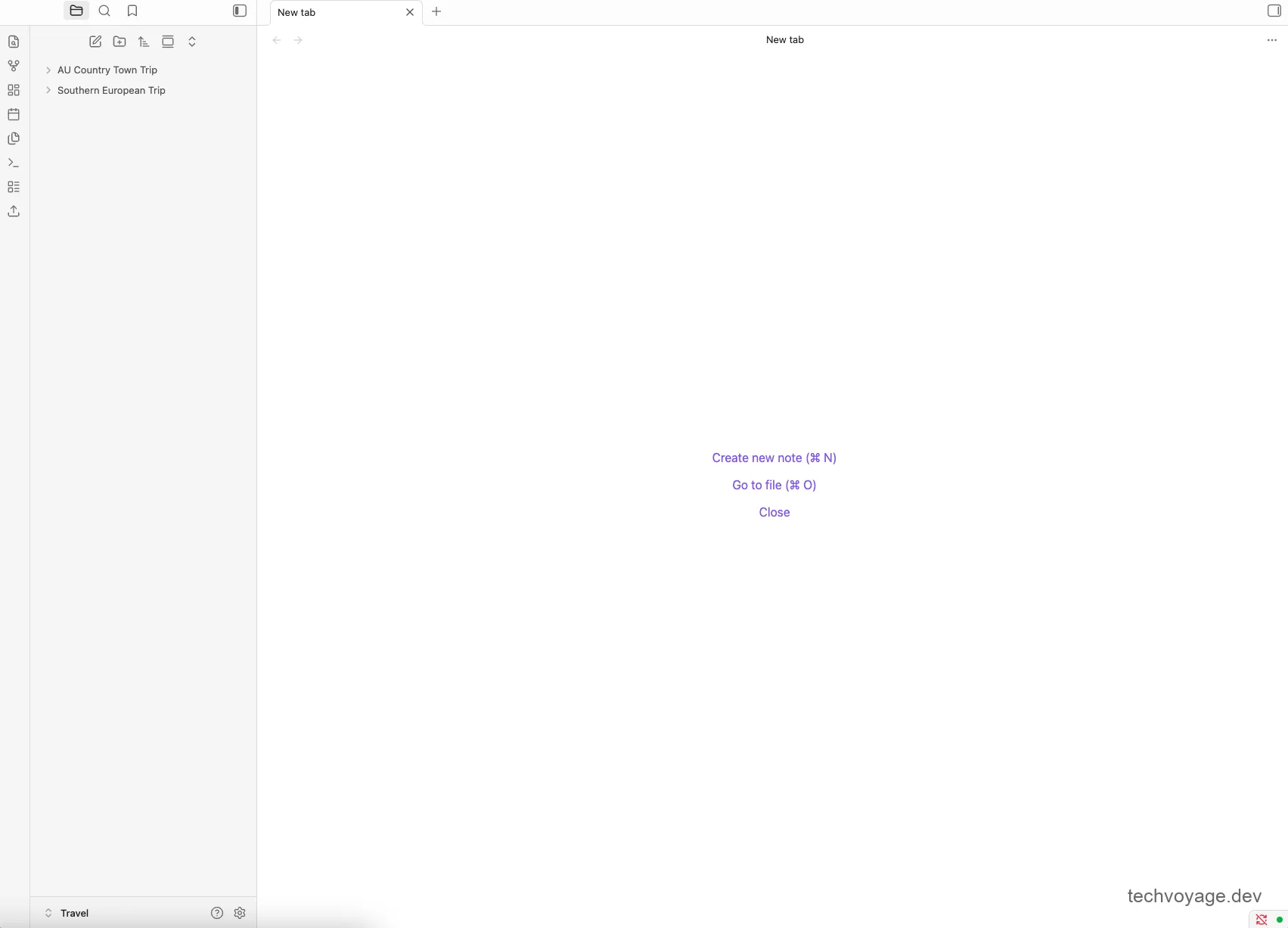
Task: Open the command palette icon
Action: coord(14,163)
